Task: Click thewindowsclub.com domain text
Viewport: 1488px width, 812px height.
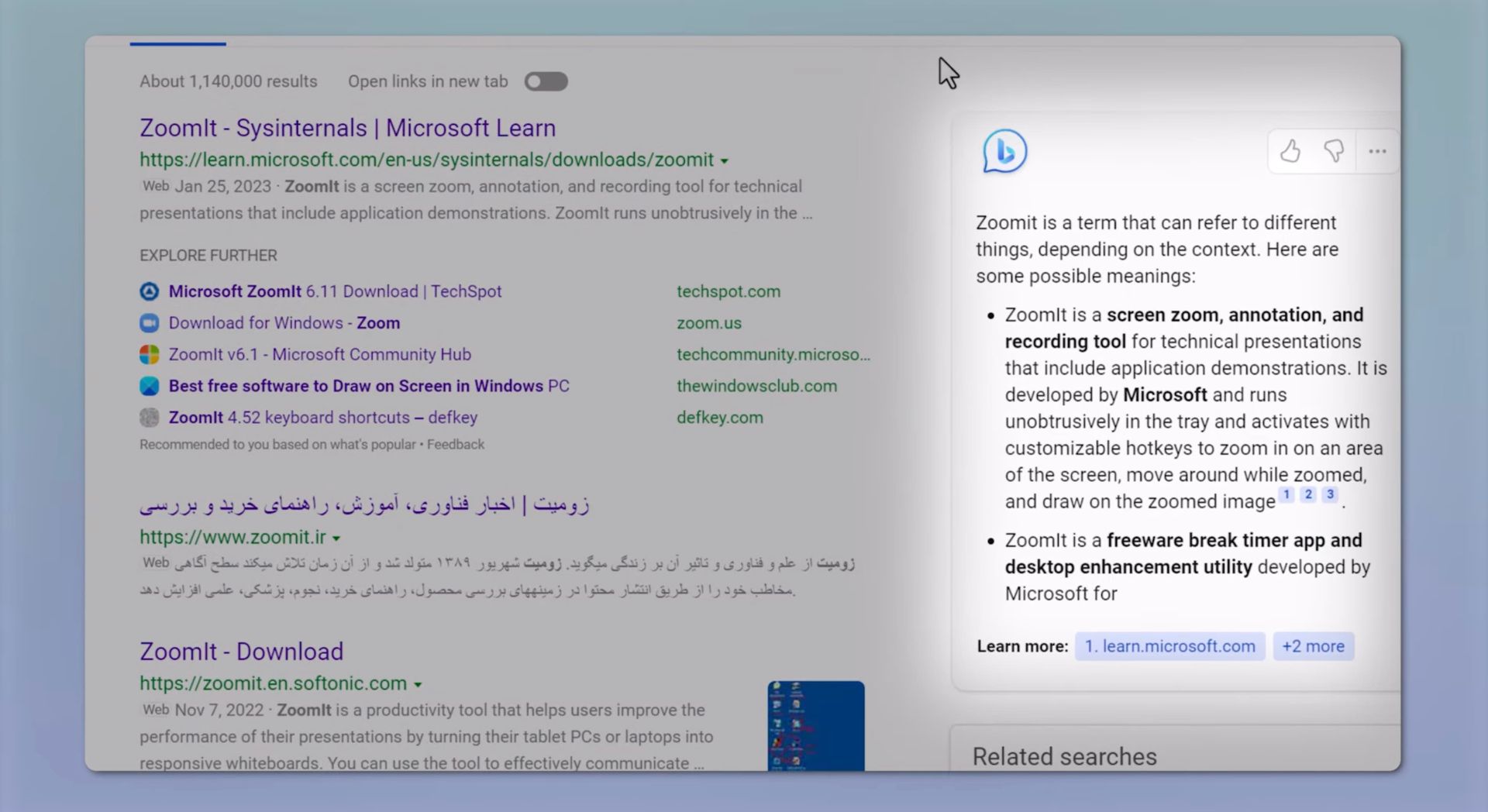Action: pos(756,386)
